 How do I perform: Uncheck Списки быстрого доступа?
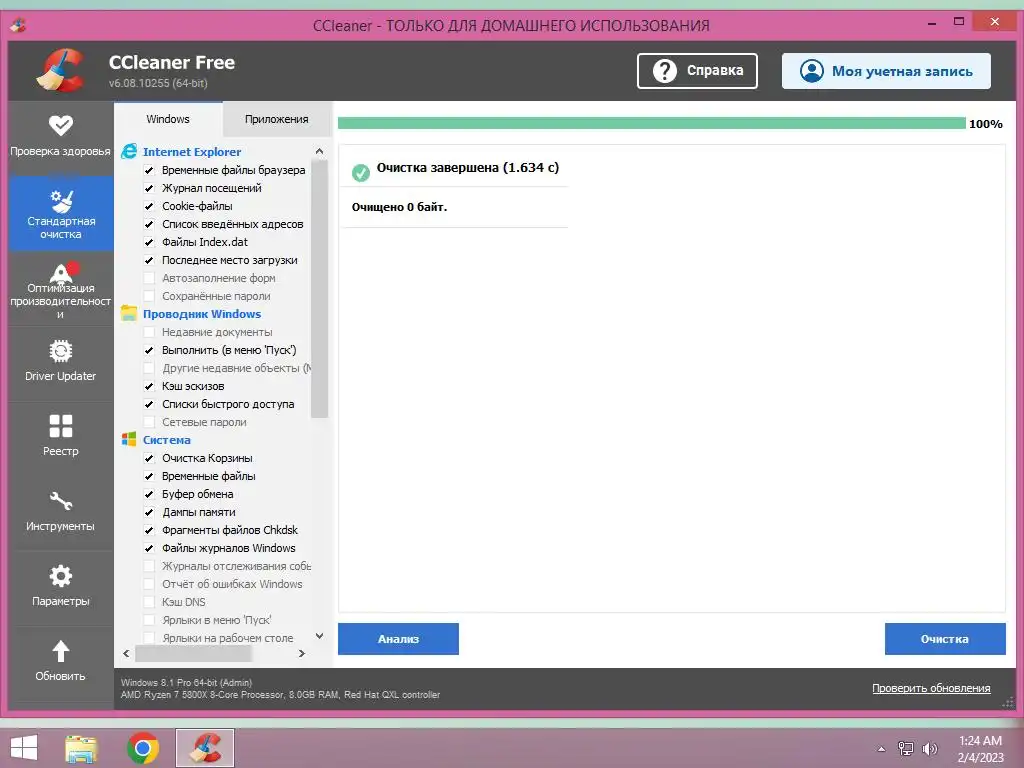point(149,404)
